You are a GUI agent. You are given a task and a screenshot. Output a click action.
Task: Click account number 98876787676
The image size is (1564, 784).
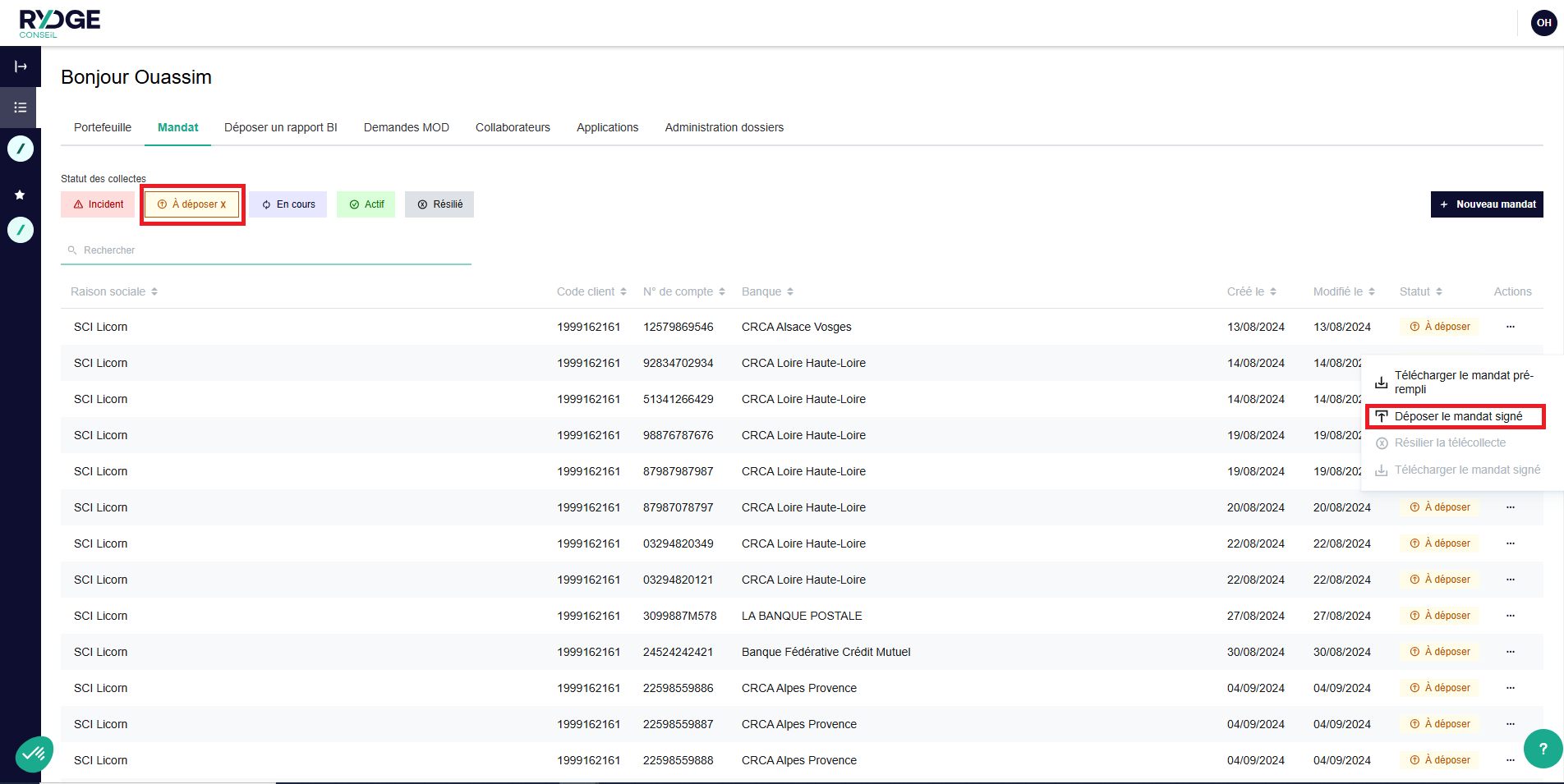(678, 435)
